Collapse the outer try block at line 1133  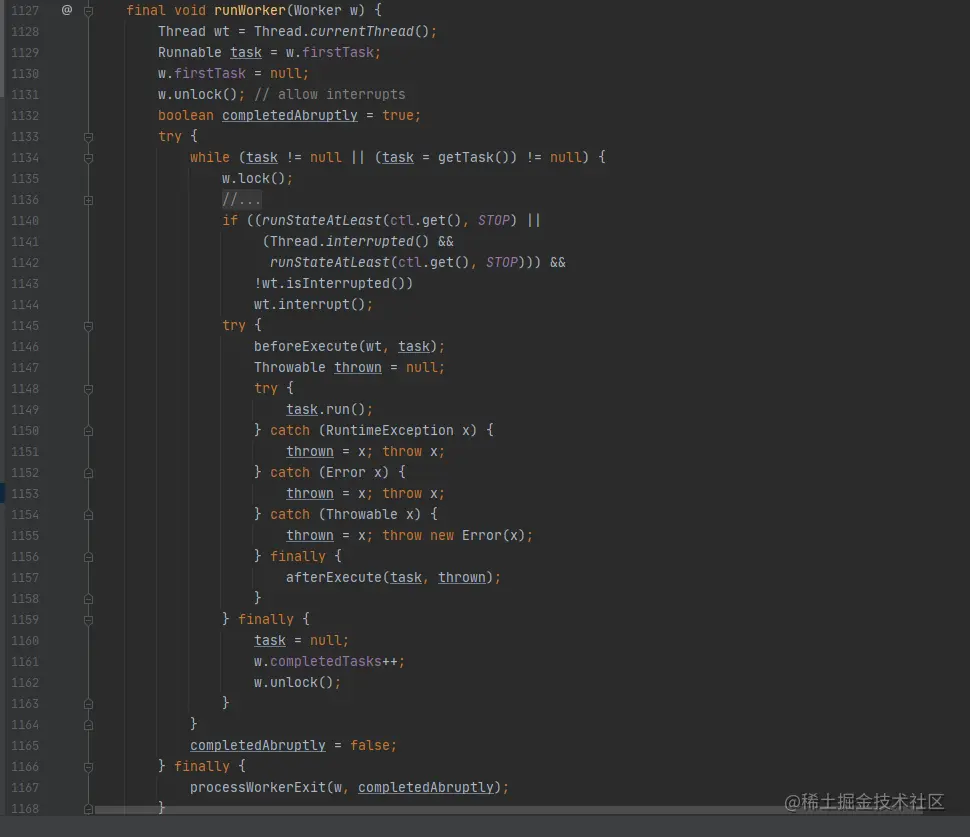pos(88,137)
